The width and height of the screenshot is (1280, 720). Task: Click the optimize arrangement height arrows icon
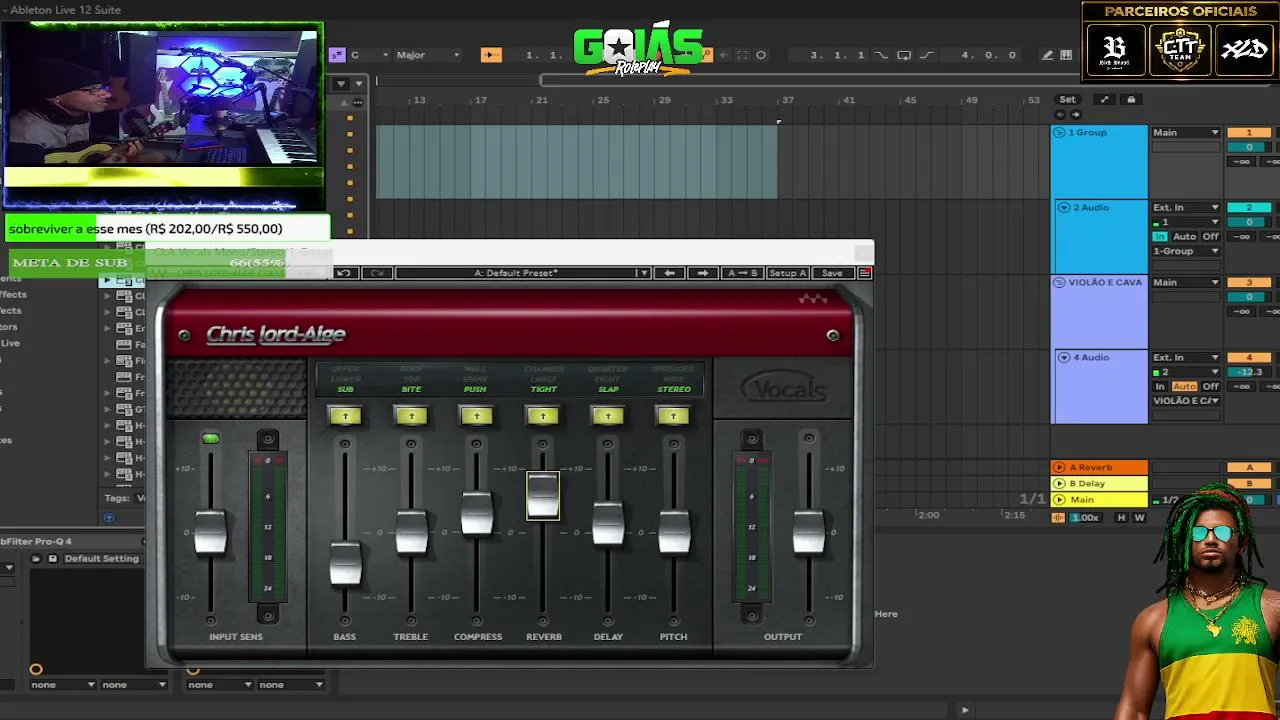tap(1104, 100)
